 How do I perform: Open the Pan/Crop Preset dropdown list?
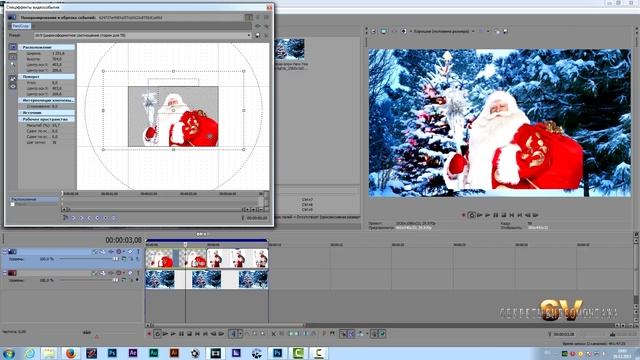tap(249, 36)
